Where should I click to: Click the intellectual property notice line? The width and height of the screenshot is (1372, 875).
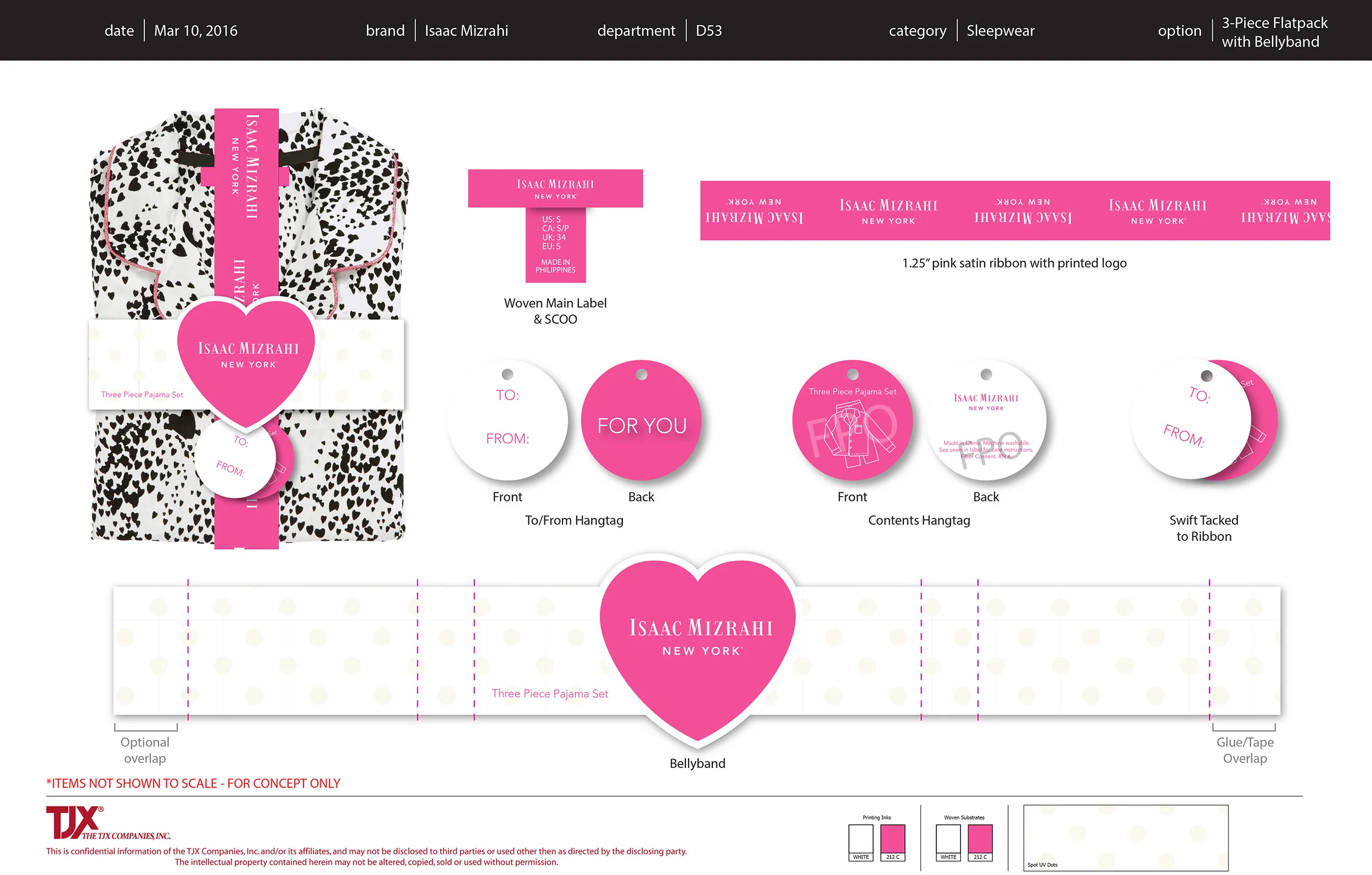tap(367, 862)
